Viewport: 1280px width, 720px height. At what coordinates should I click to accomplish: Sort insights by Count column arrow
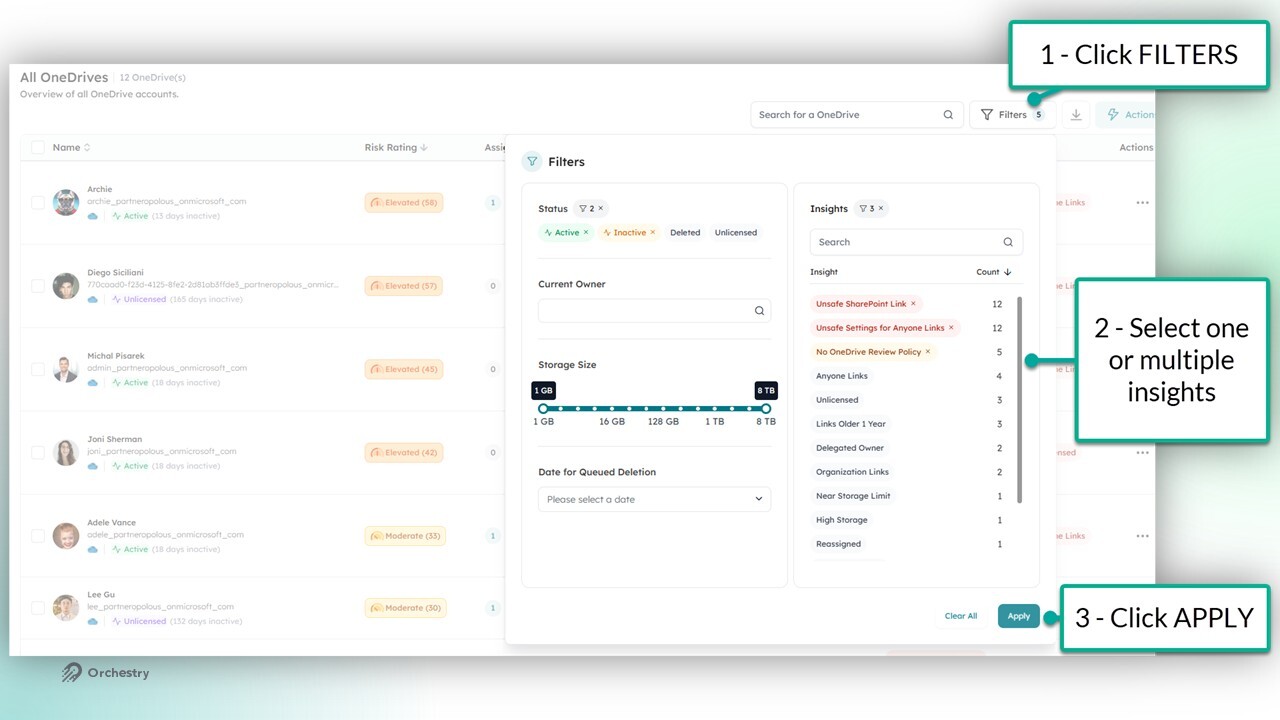point(1007,272)
